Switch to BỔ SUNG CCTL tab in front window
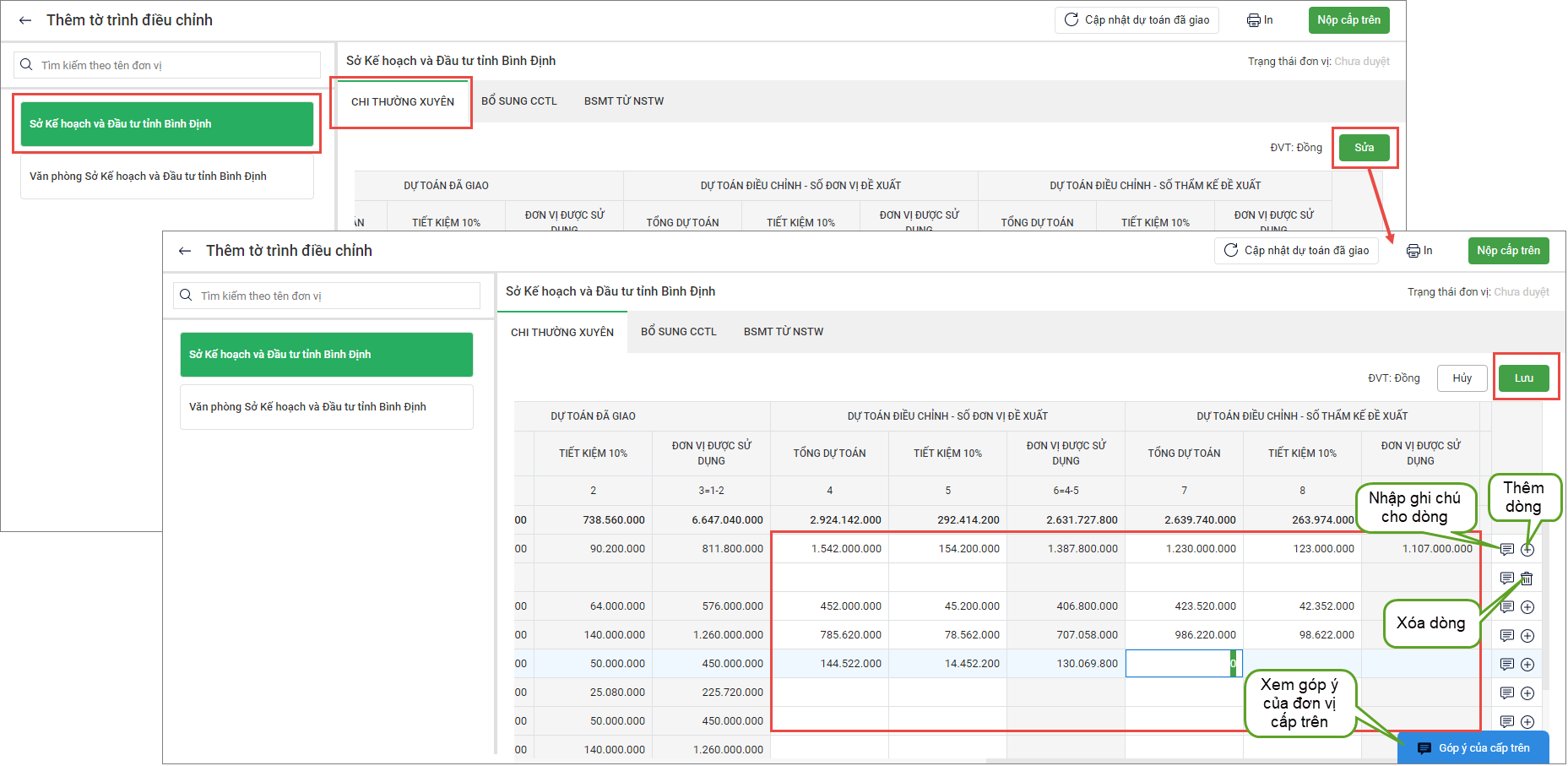Image resolution: width=1568 pixels, height=766 pixels. point(678,332)
